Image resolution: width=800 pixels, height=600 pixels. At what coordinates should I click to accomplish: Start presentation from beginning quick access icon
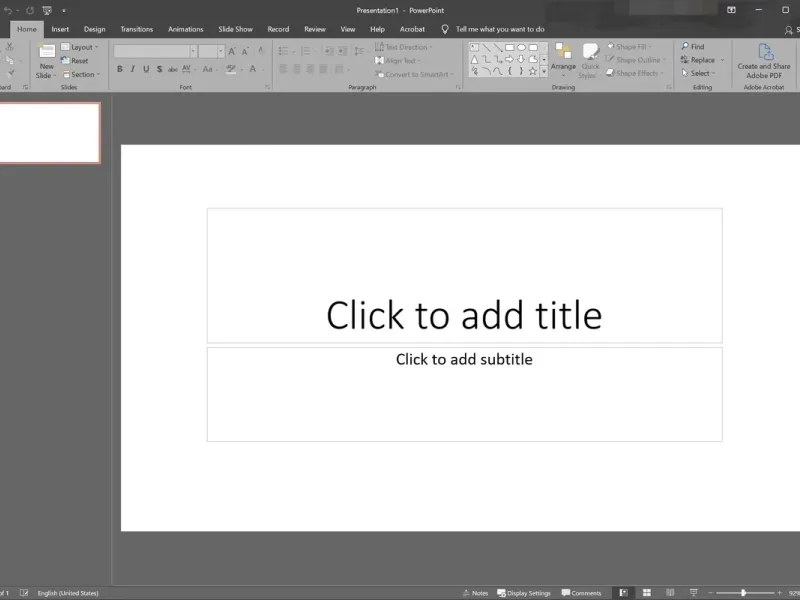pyautogui.click(x=47, y=10)
